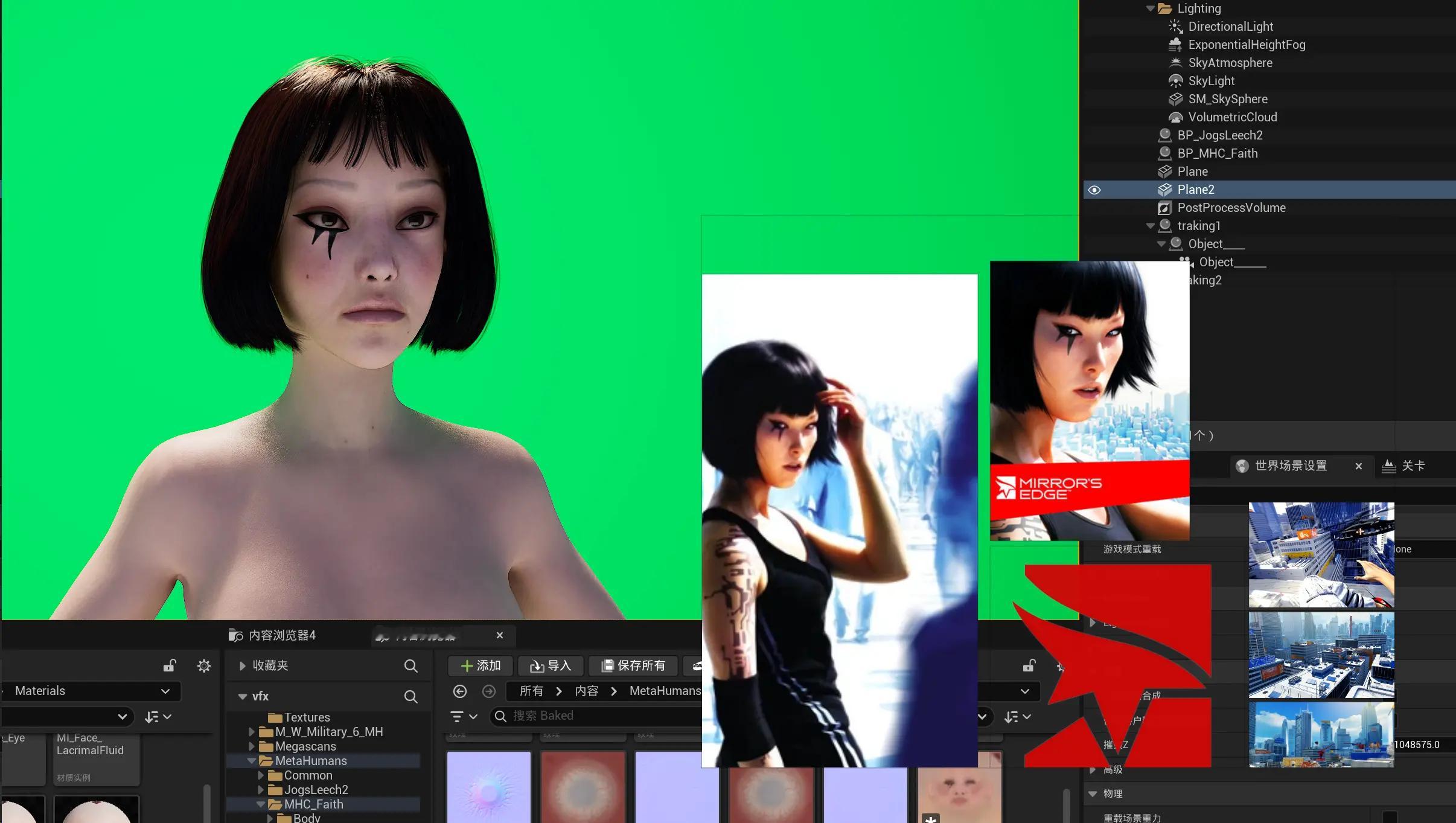Screen dimensions: 1456x823
Task: Go to 内容 in the breadcrumb path
Action: (586, 691)
